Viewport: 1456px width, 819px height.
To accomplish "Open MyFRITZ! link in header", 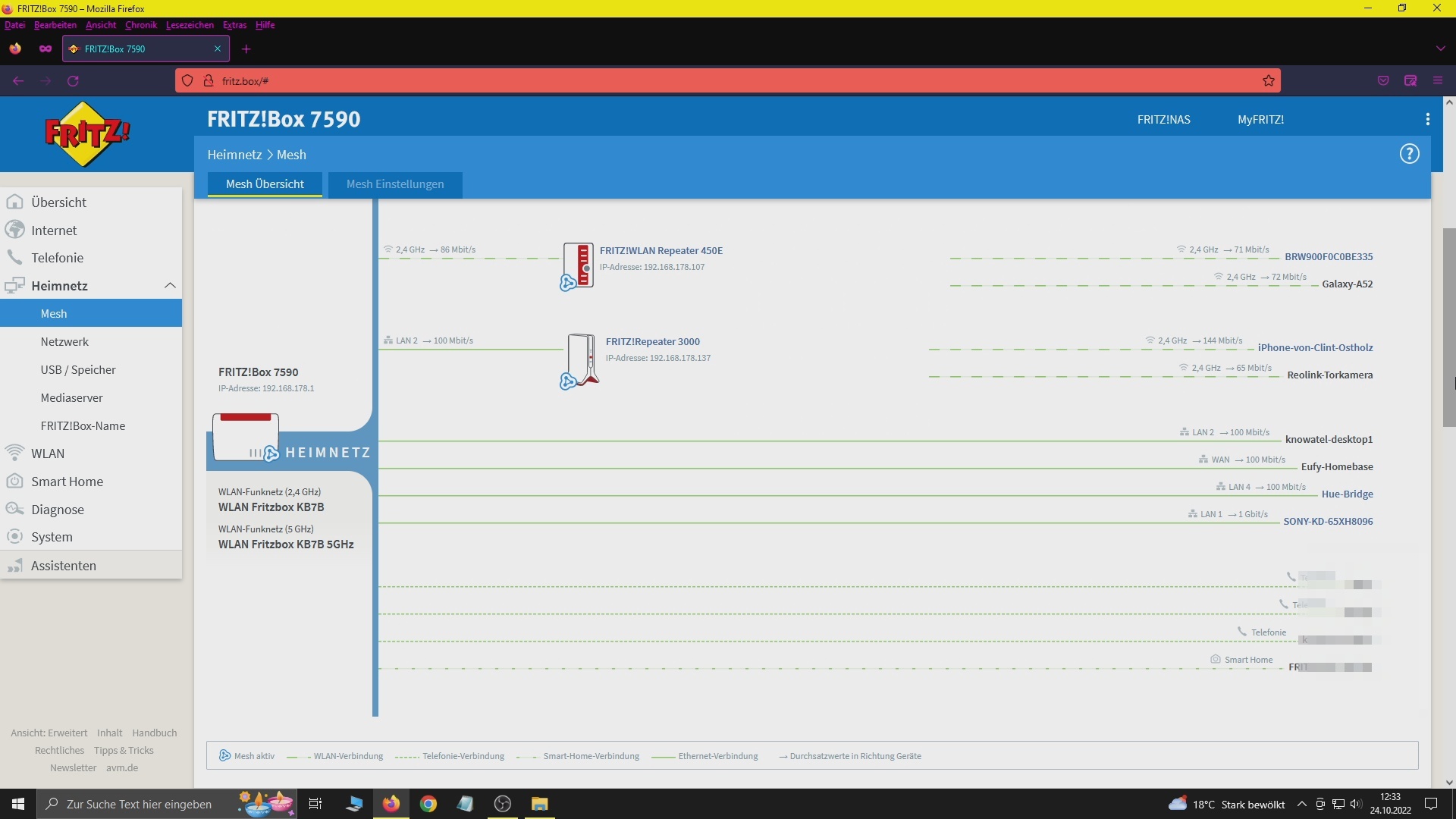I will [1260, 120].
